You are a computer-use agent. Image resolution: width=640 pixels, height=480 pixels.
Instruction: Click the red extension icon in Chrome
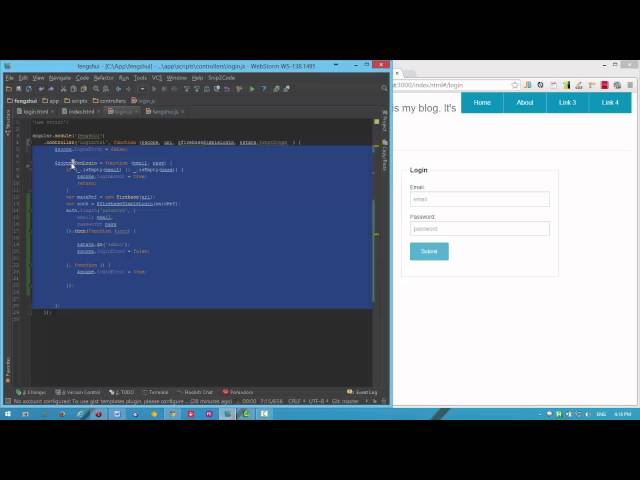tap(604, 85)
